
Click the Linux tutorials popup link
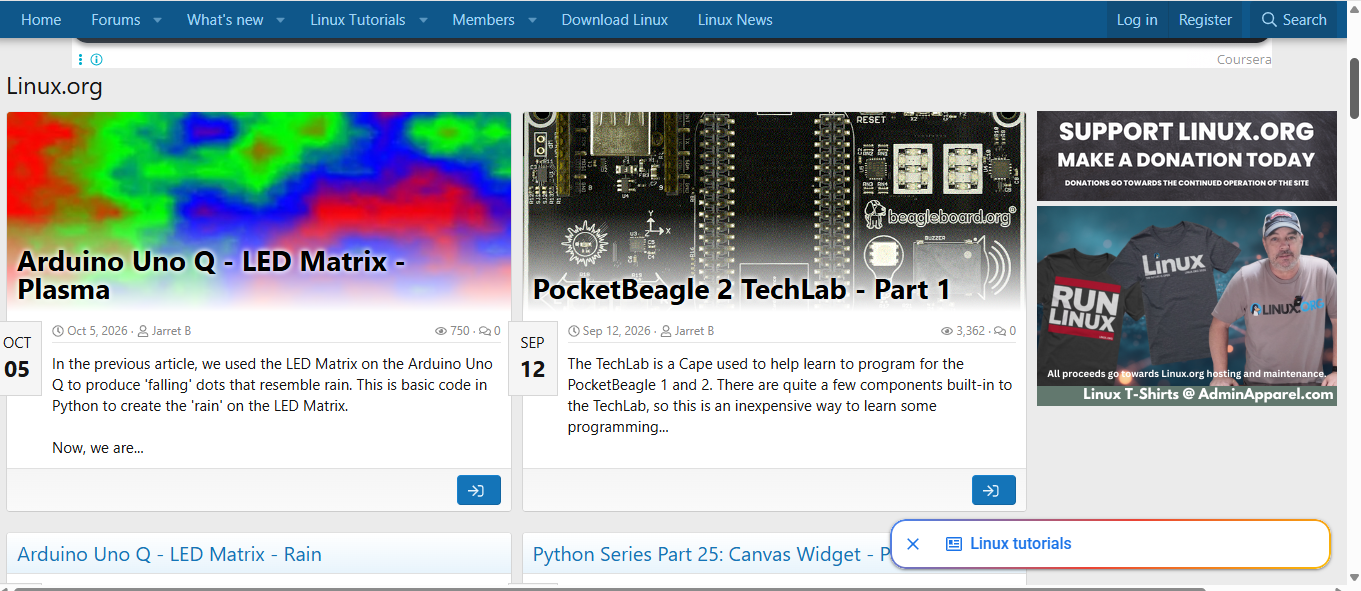pyautogui.click(x=1021, y=544)
